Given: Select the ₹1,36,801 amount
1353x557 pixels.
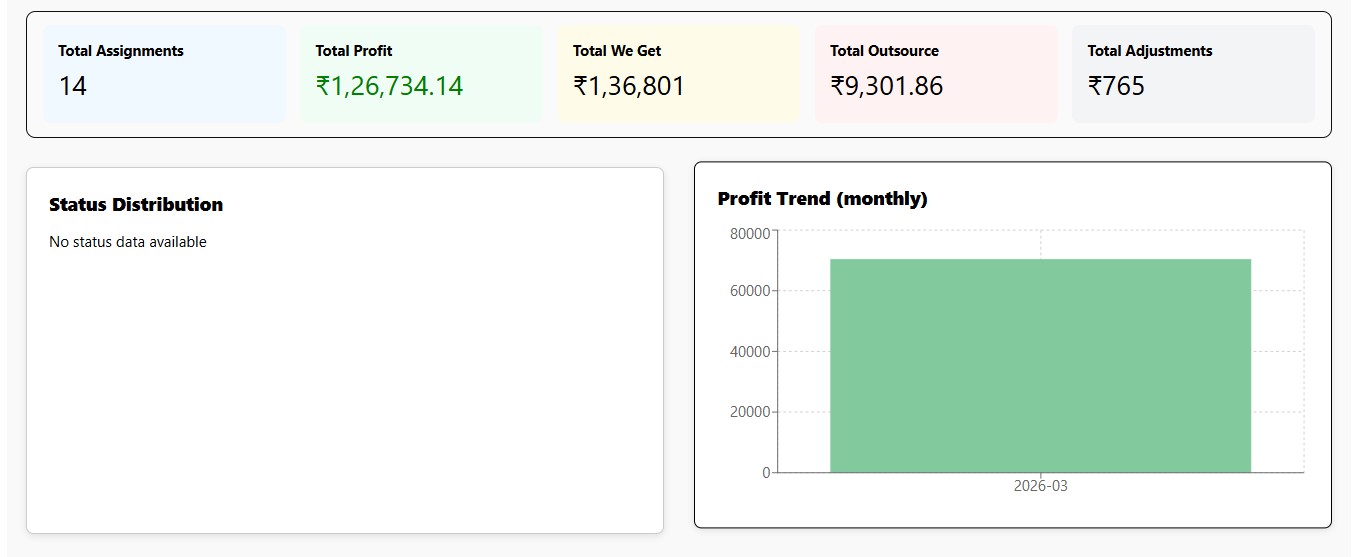Looking at the screenshot, I should 629,86.
